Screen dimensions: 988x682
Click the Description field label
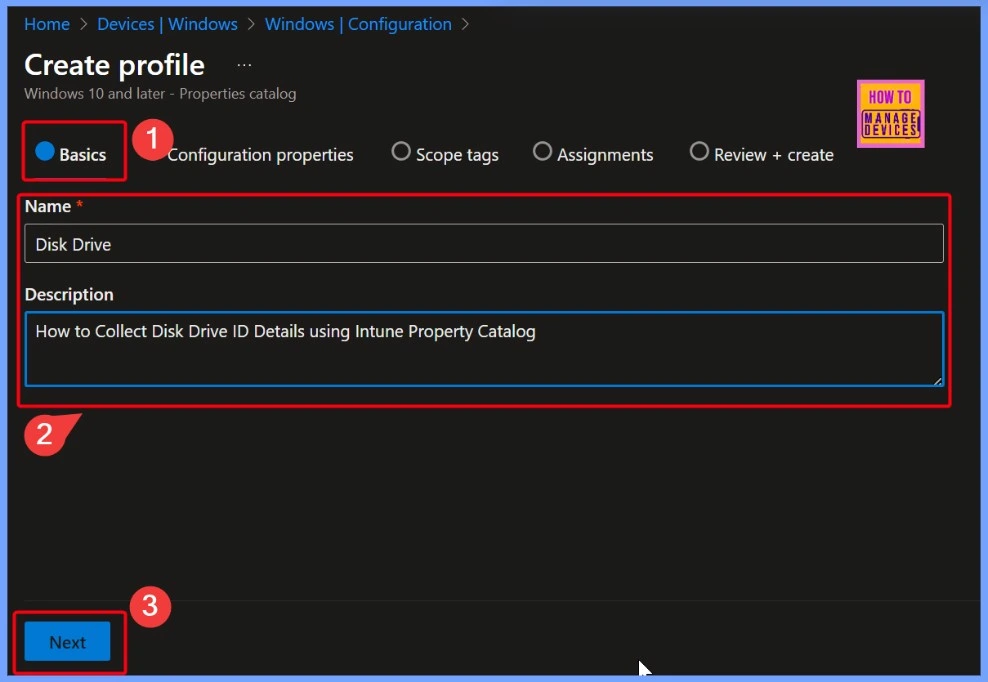coord(69,294)
